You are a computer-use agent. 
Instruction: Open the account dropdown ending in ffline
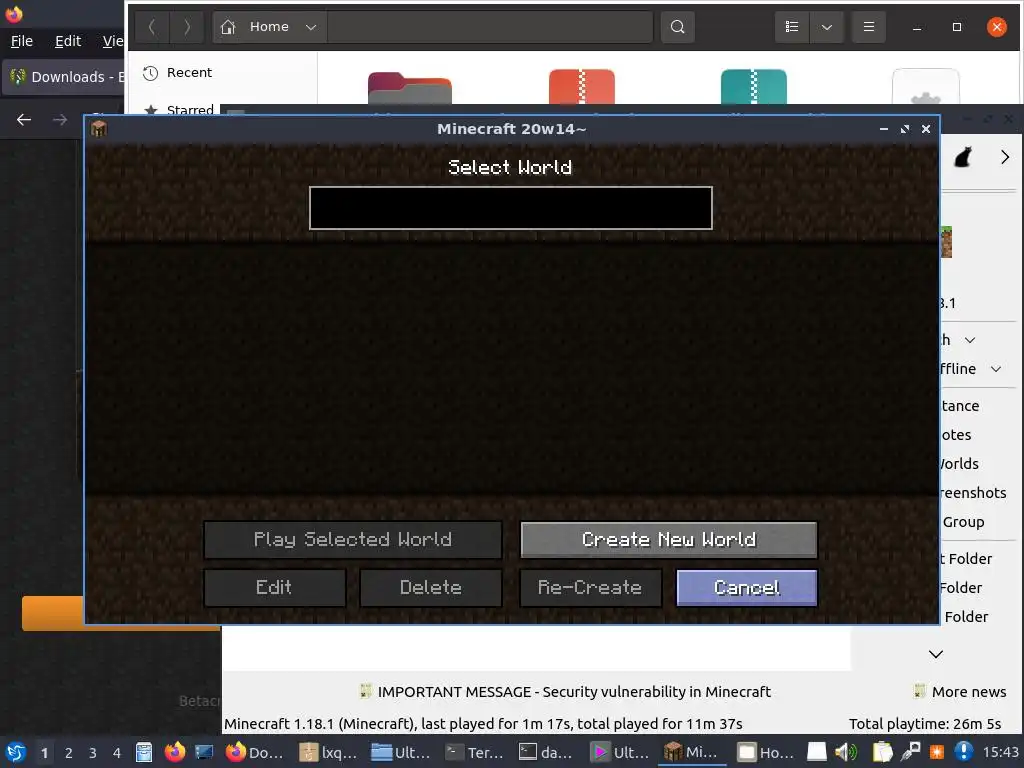point(996,369)
